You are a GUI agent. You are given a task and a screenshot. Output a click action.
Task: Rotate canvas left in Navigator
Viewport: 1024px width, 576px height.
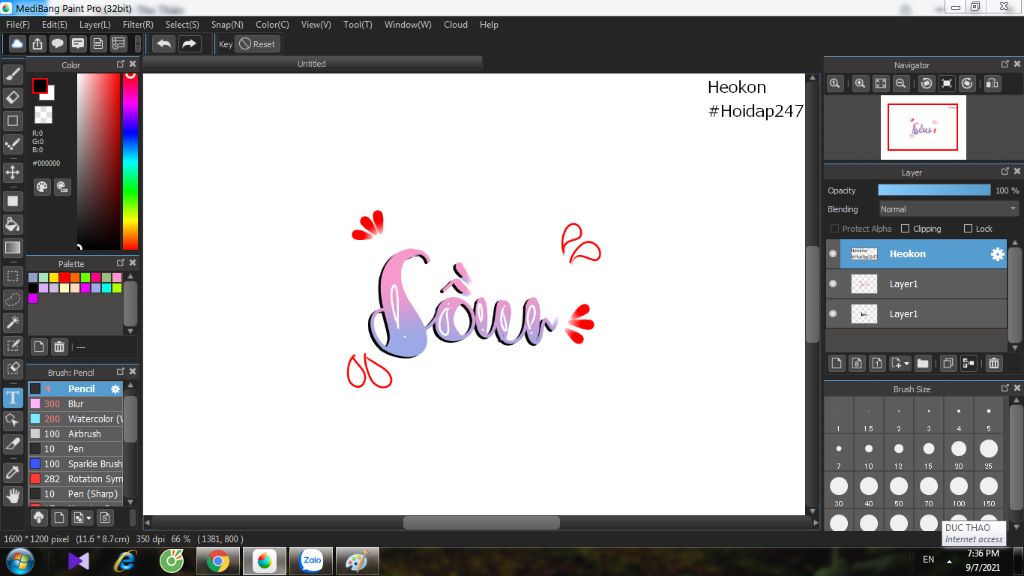(926, 84)
